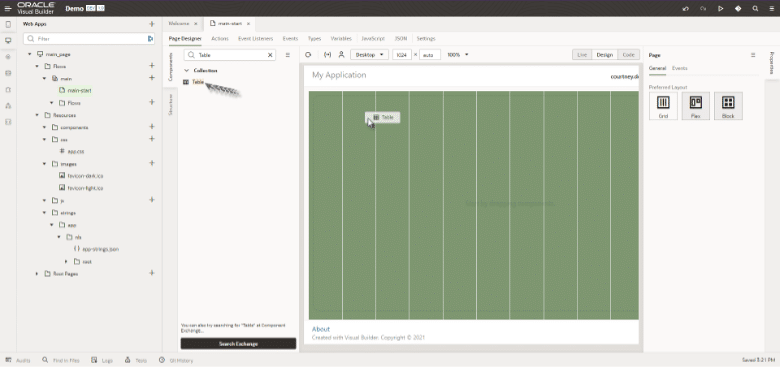Collapse the main_page tree node

coord(29,54)
